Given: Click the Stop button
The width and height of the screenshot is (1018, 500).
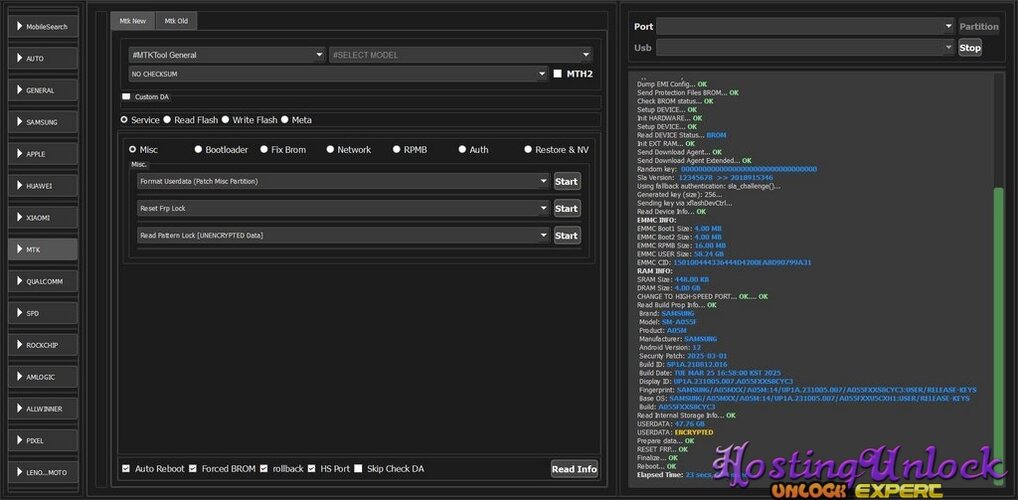Looking at the screenshot, I should click(970, 47).
